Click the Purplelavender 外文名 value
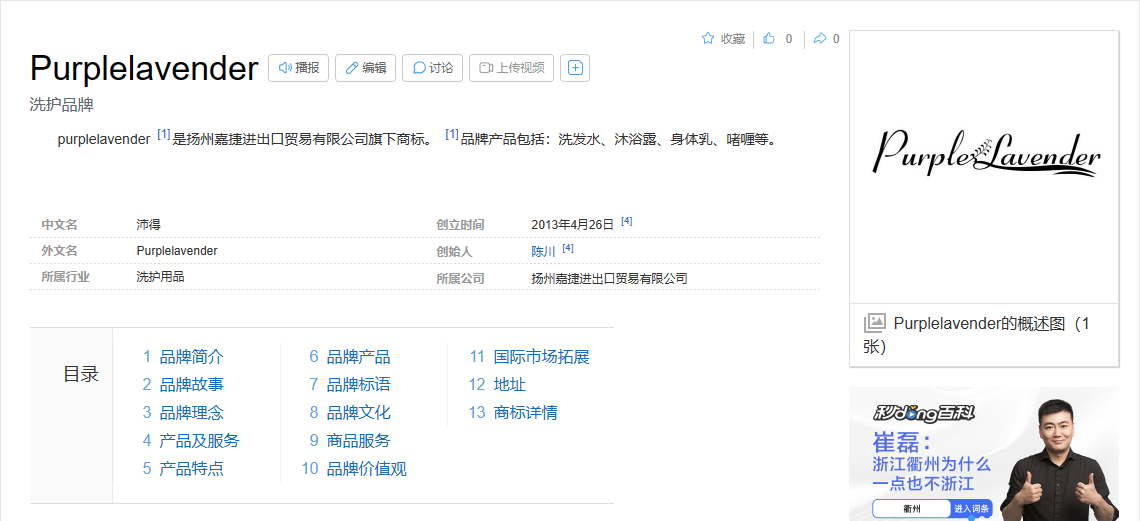The width and height of the screenshot is (1140, 521). click(x=177, y=251)
